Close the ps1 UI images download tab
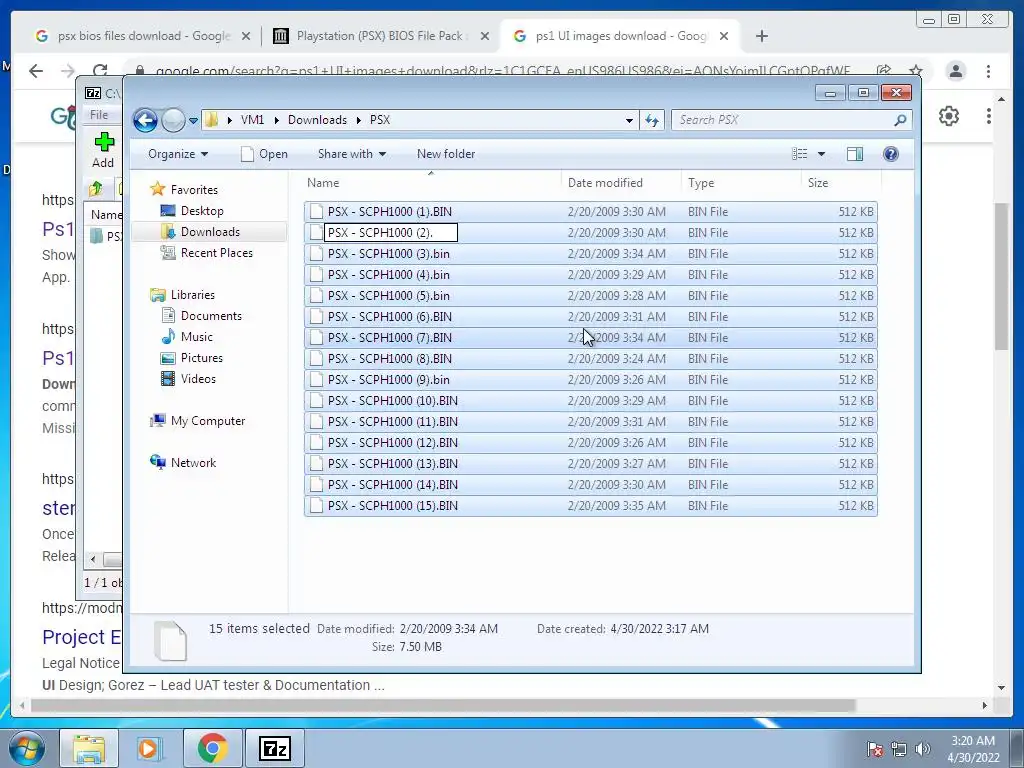Screen dimensions: 1024x768 (x=724, y=37)
